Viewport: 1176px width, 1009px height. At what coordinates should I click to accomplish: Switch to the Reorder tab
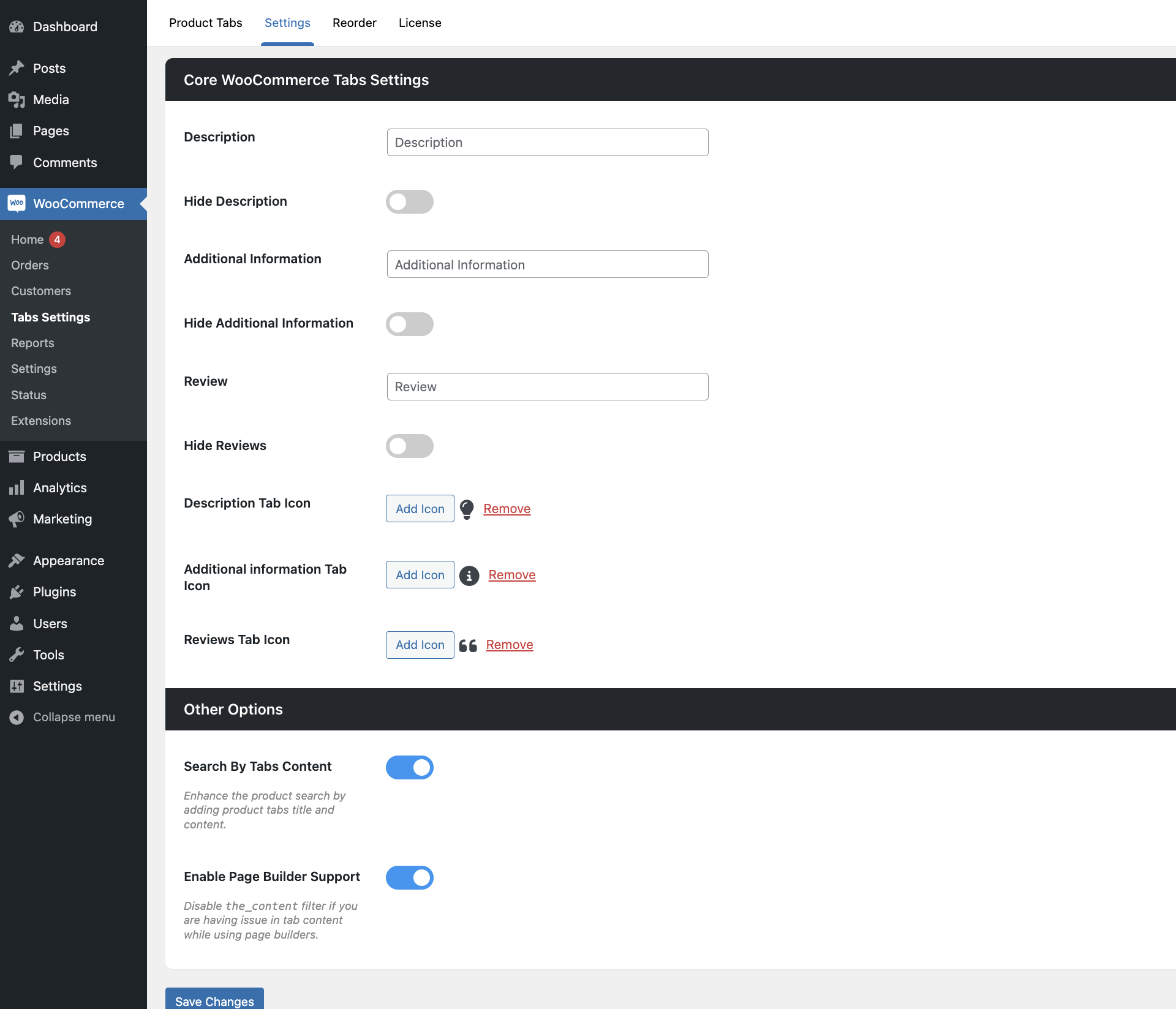[355, 23]
